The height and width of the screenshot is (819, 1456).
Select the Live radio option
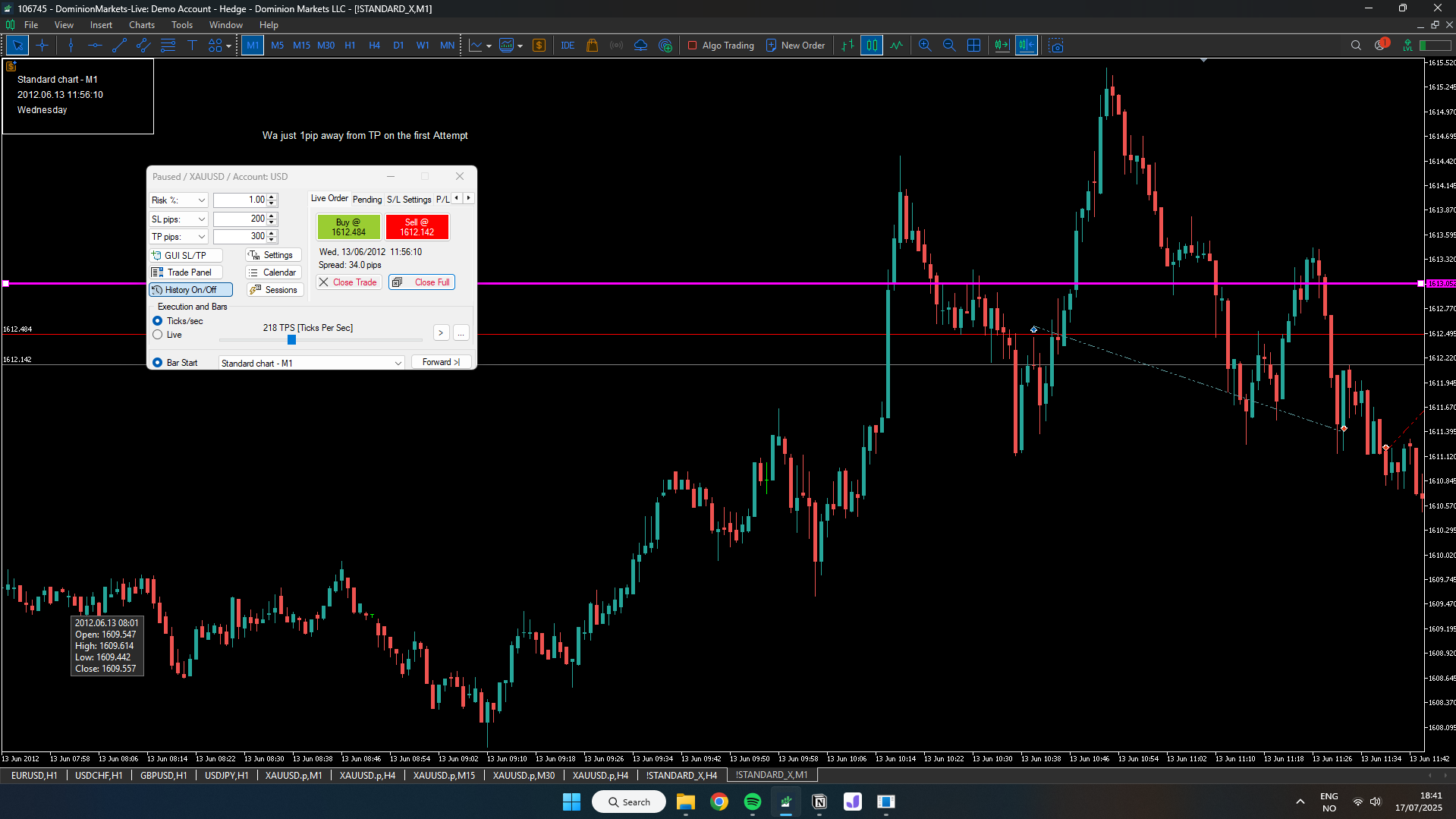[158, 335]
